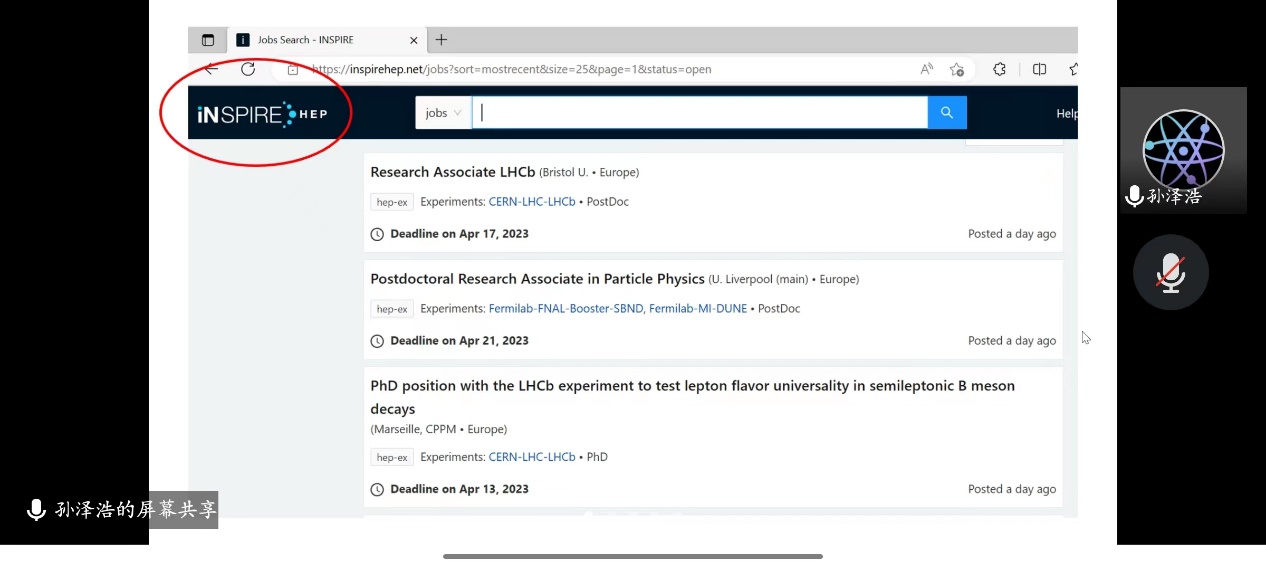Expand the jobs collection dropdown

click(443, 113)
